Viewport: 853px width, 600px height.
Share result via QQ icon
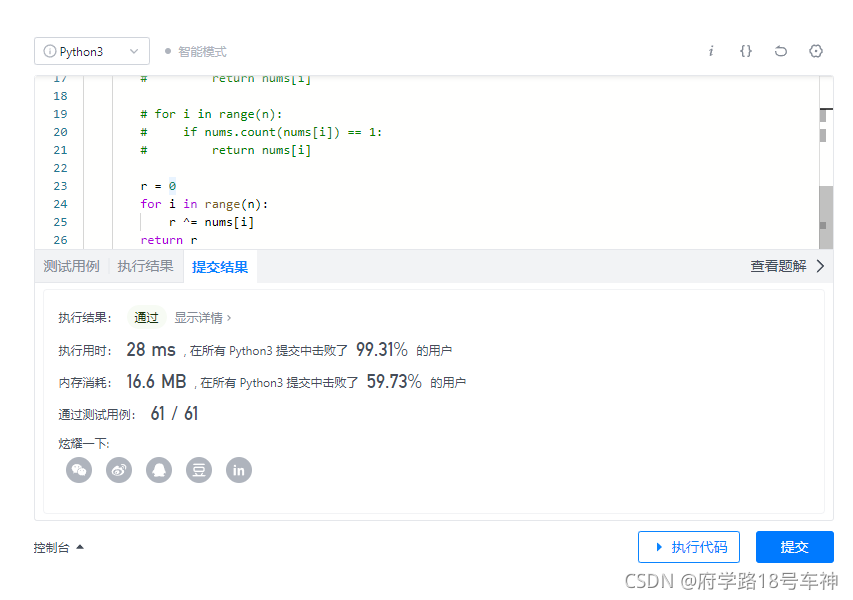point(159,470)
